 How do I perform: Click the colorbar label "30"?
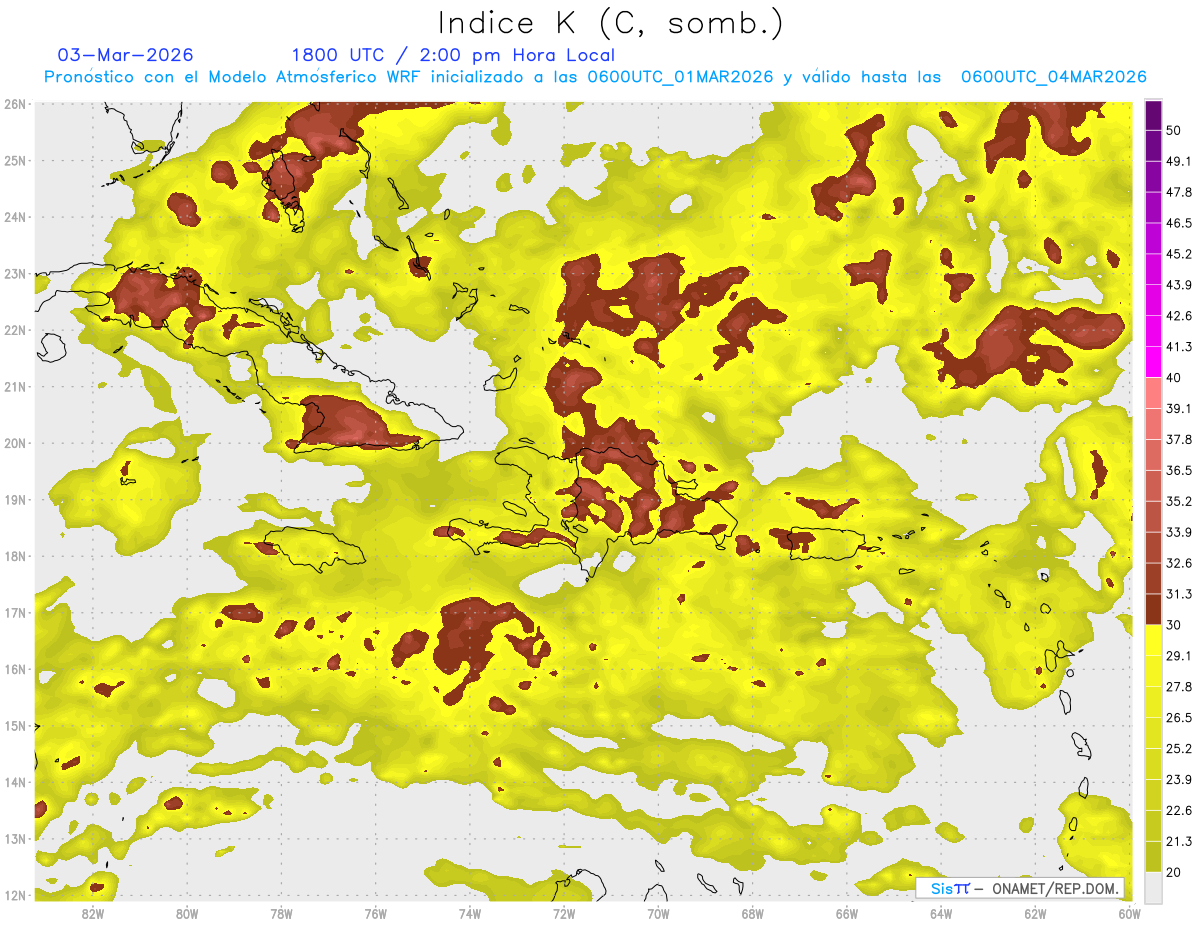pos(1175,625)
